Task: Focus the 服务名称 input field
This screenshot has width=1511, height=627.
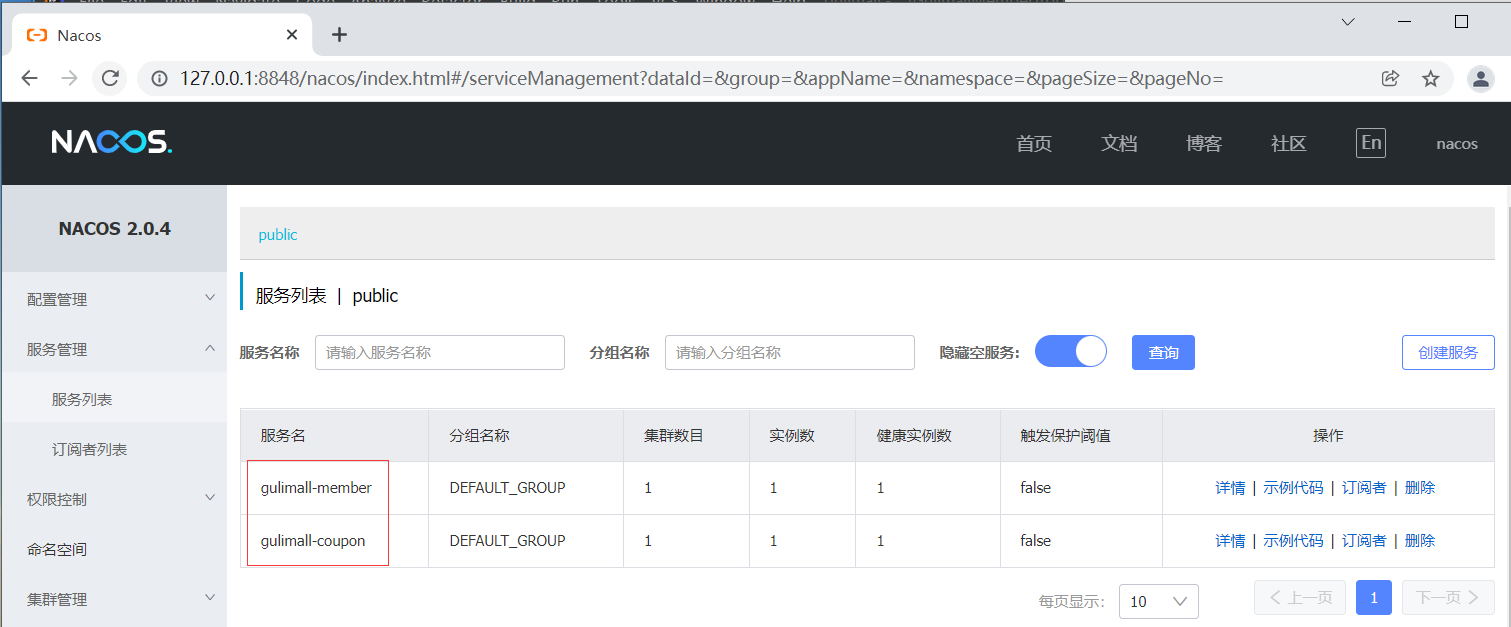Action: pyautogui.click(x=440, y=352)
